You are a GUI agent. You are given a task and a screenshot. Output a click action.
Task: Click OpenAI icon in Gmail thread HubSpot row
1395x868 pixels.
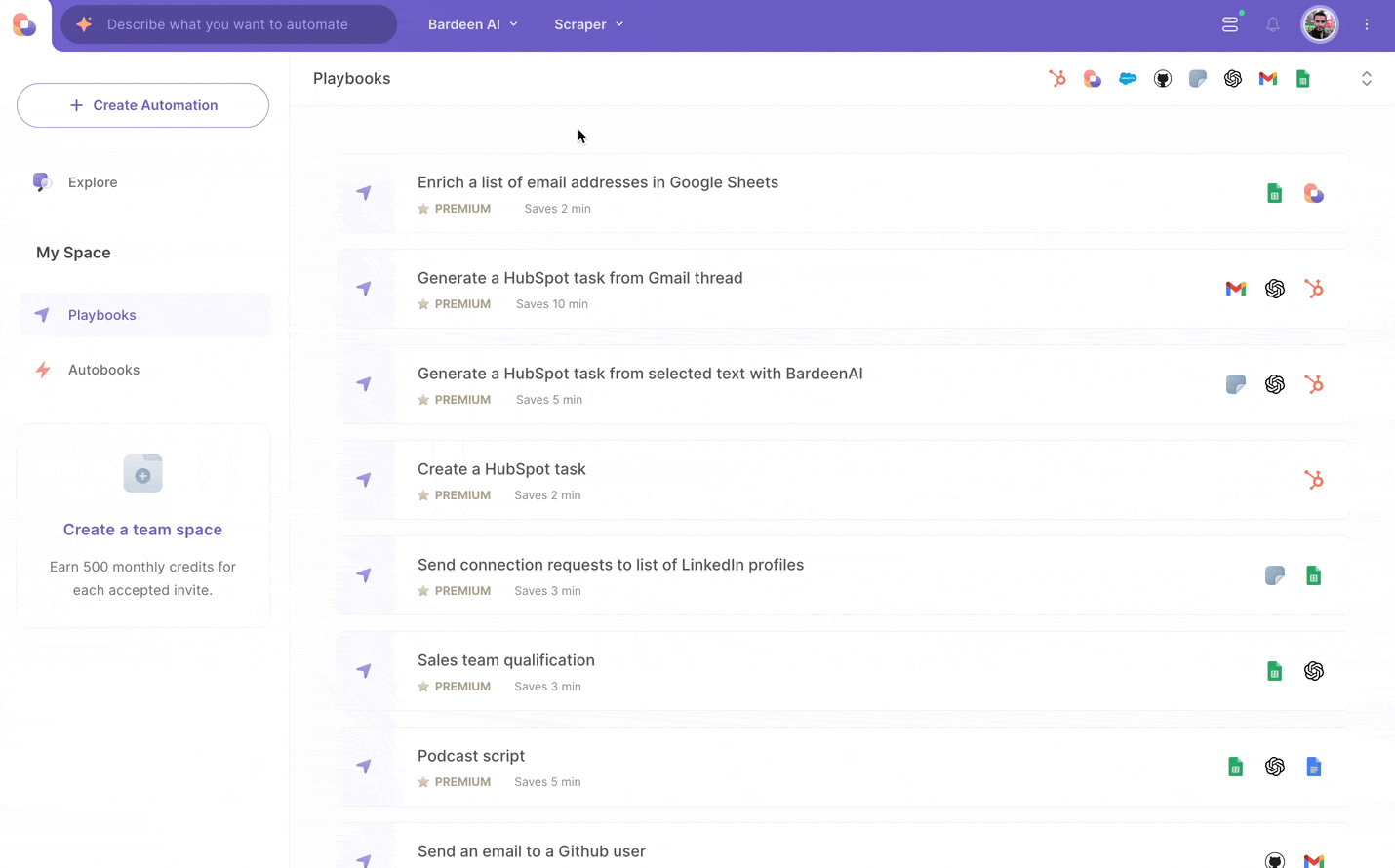1275,289
